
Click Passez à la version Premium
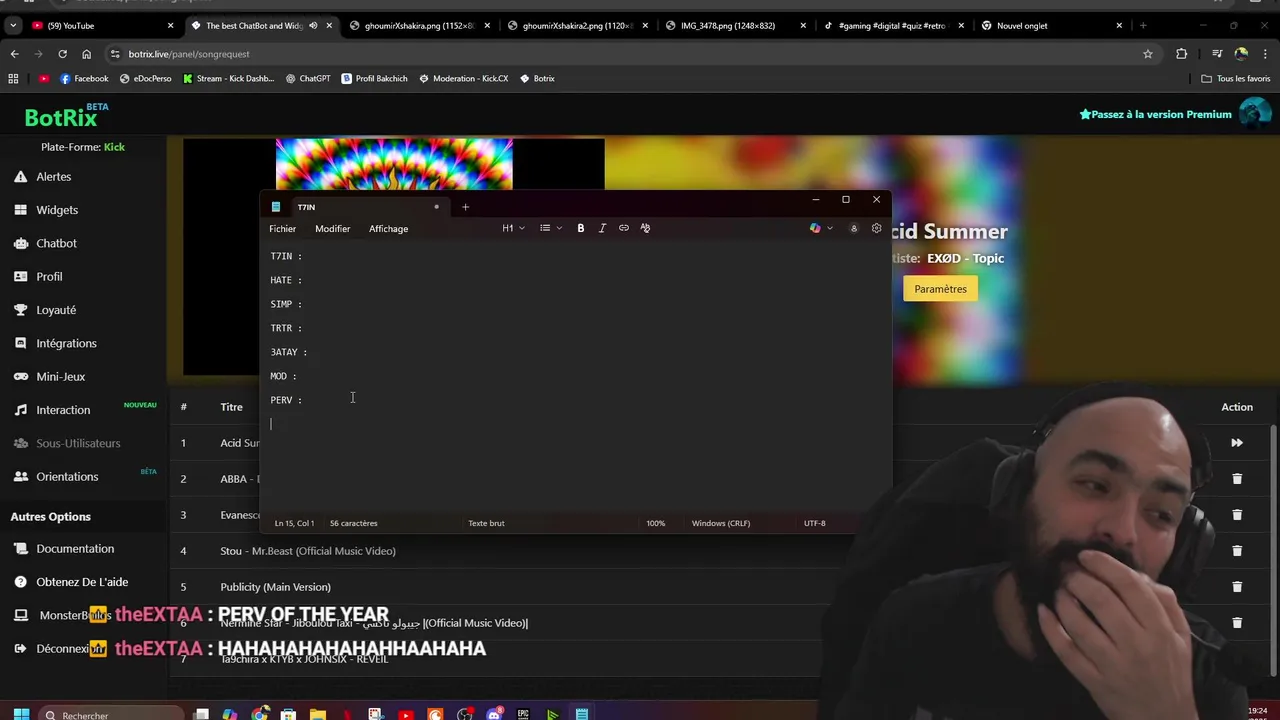1155,114
